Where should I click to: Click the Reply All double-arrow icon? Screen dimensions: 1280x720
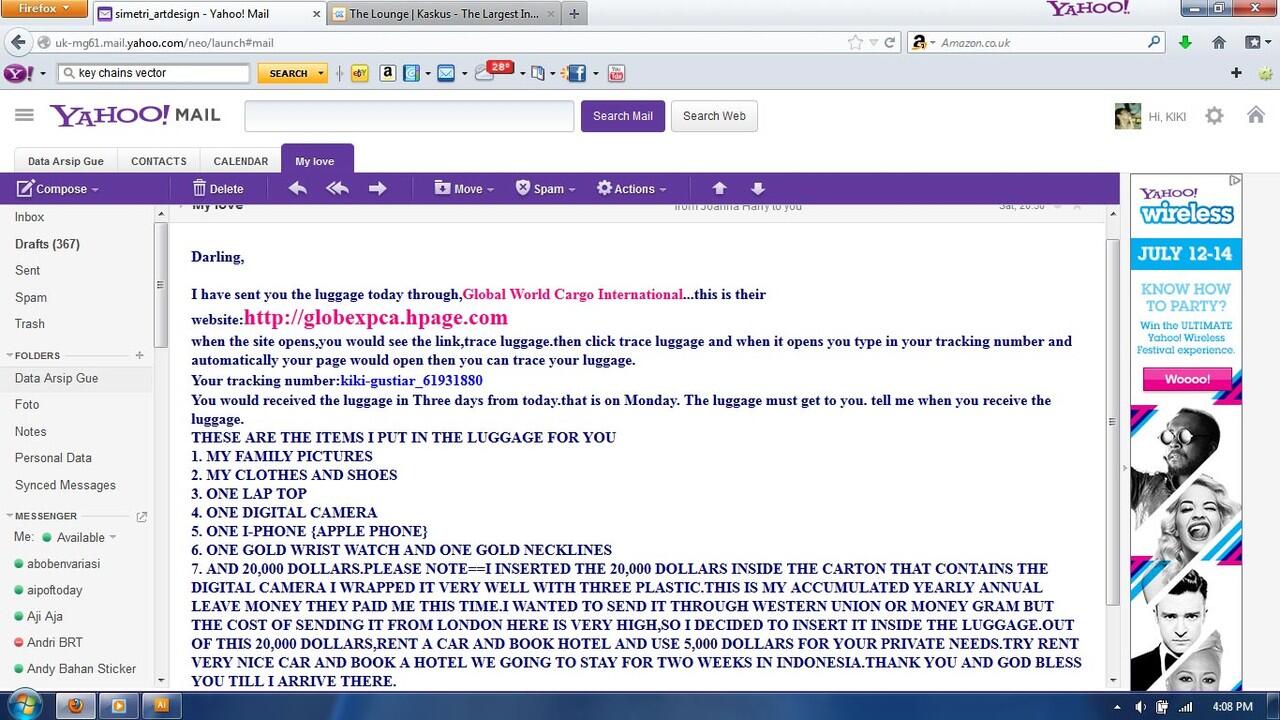click(x=338, y=188)
